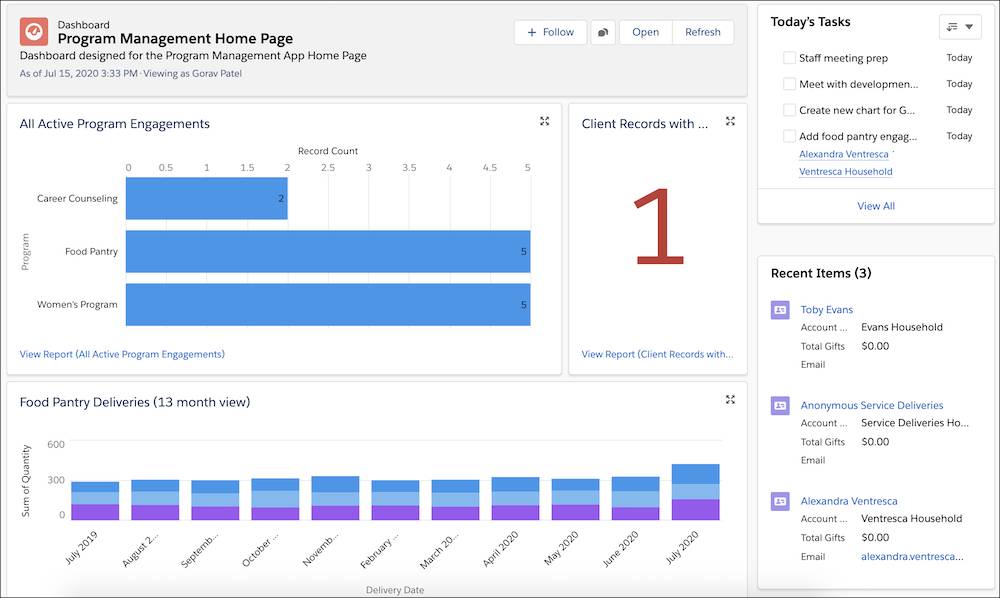Viewport: 1000px width, 598px height.
Task: Click the Food Pantry bar
Action: tap(328, 251)
